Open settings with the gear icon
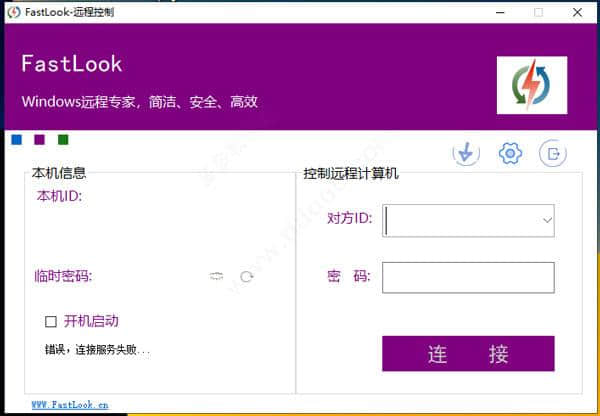Viewport: 600px width, 416px height. point(510,153)
